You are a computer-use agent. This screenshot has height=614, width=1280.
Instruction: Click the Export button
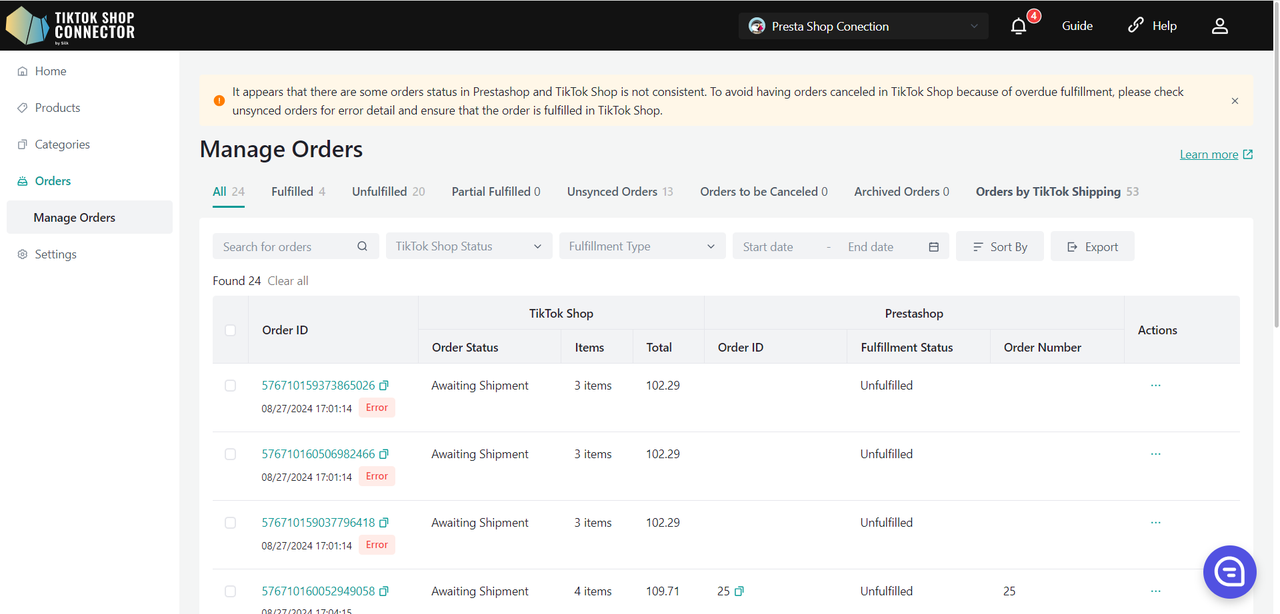point(1092,247)
